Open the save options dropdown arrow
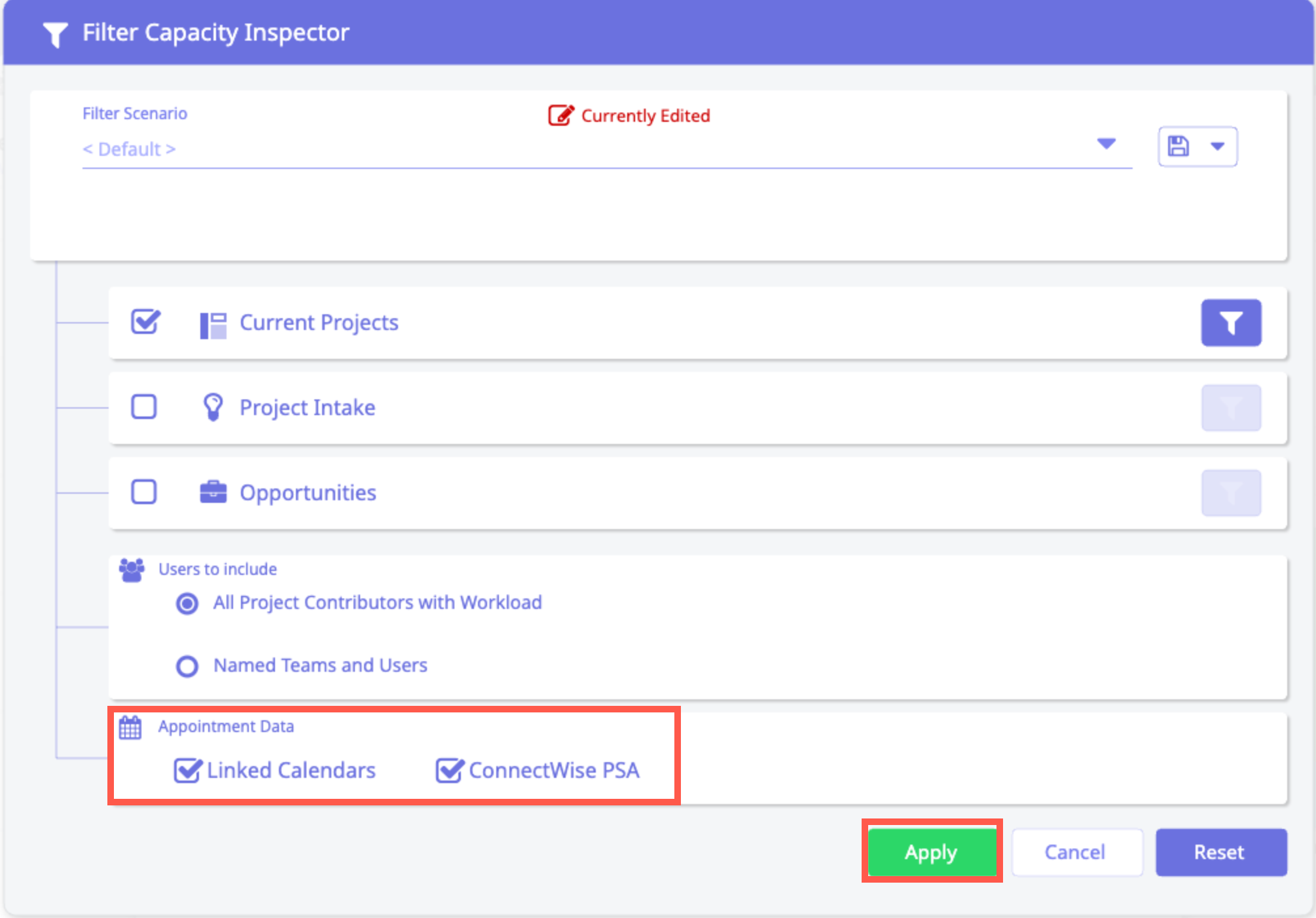The height and width of the screenshot is (918, 1316). tap(1218, 146)
